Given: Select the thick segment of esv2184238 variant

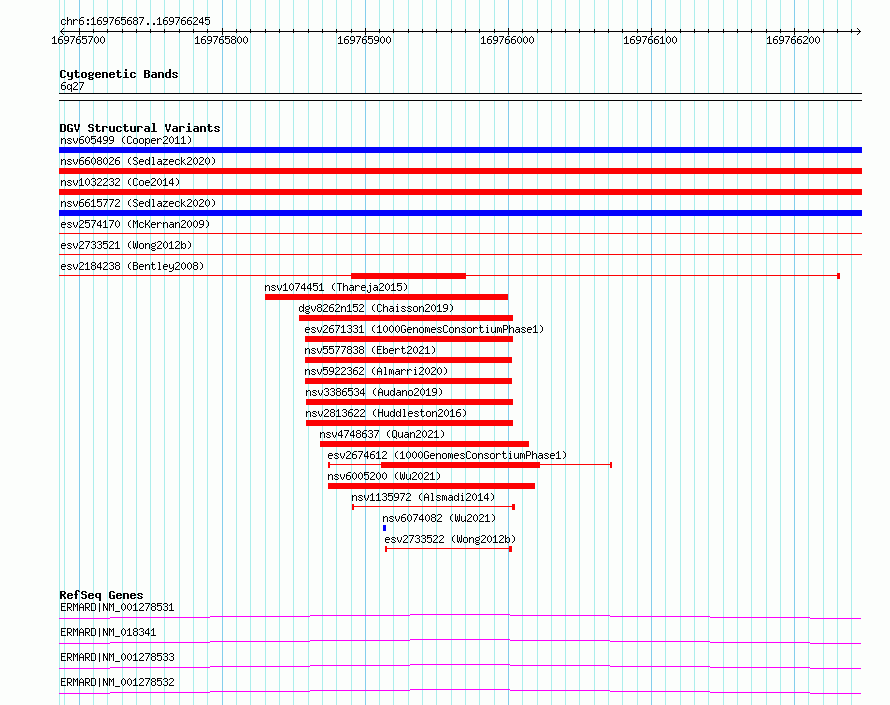Looking at the screenshot, I should [x=409, y=276].
